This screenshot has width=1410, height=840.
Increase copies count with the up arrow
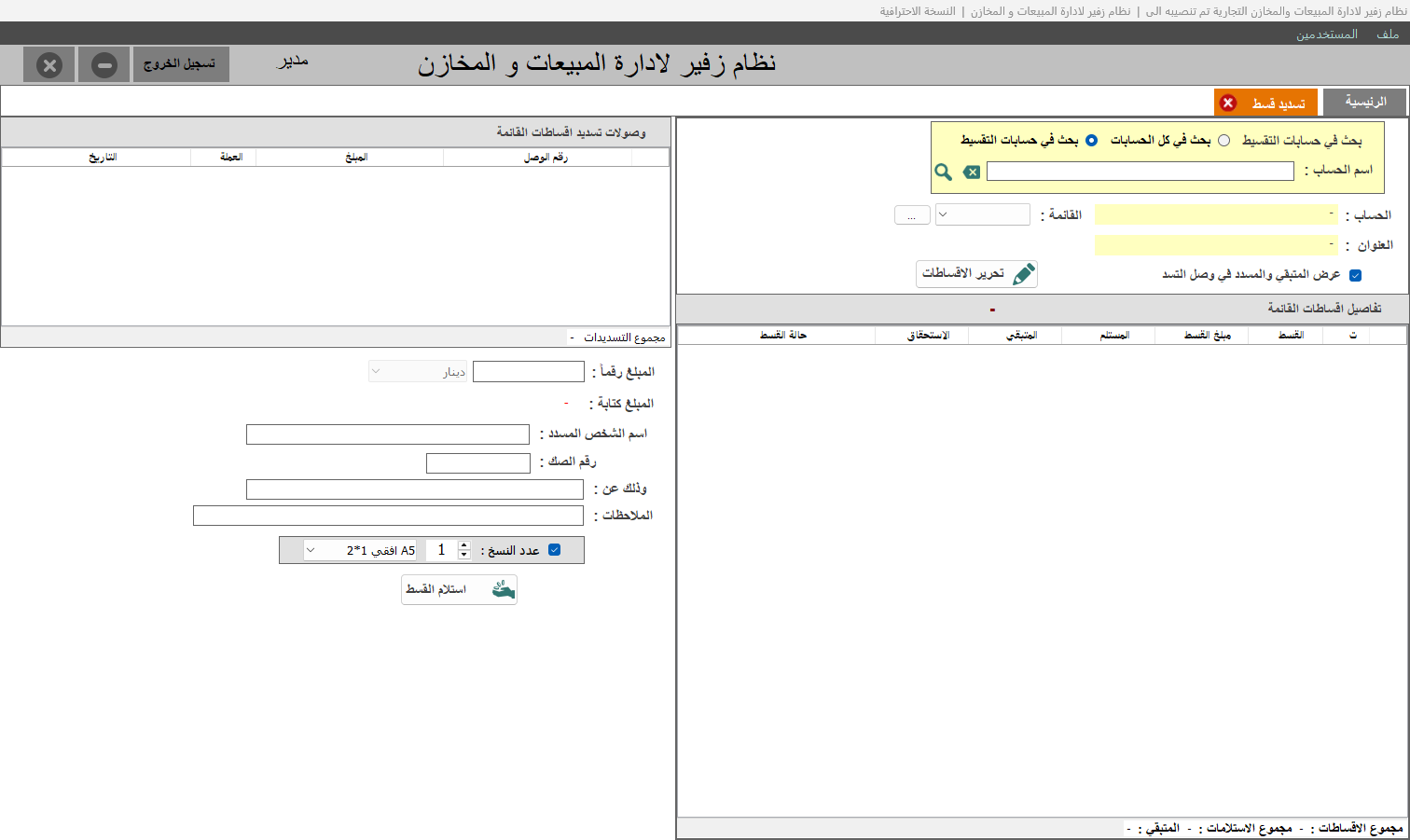(x=464, y=545)
